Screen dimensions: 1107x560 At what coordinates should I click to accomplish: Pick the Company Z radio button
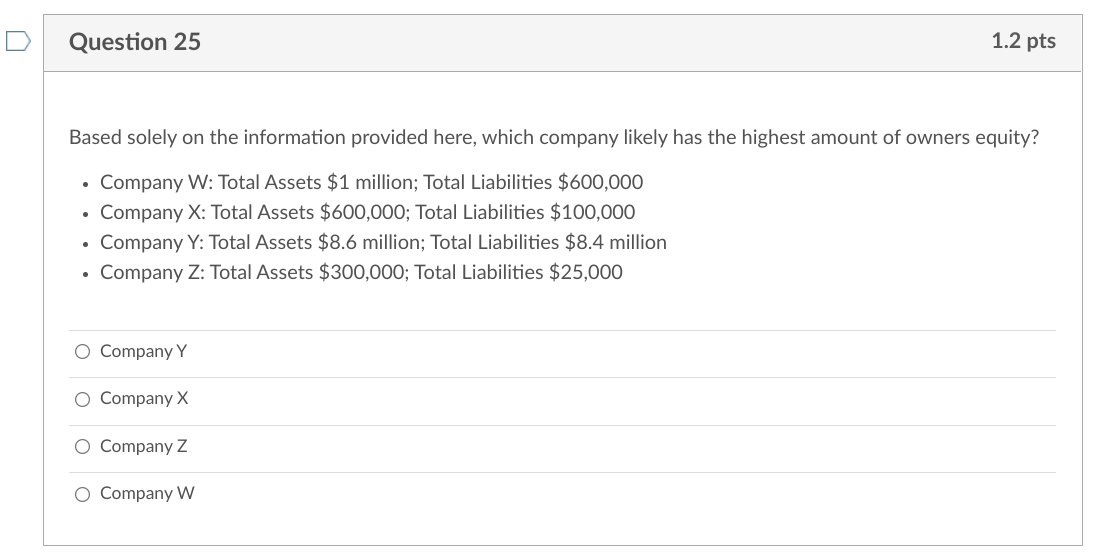83,446
